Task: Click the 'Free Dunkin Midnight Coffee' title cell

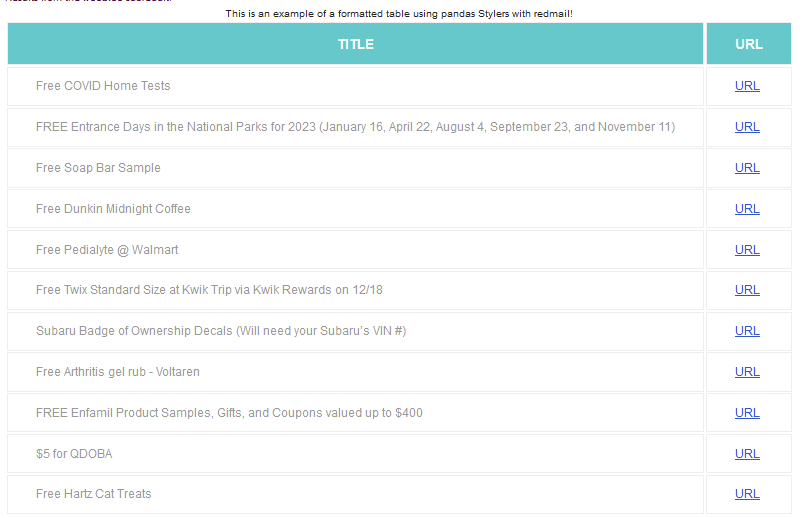Action: [x=355, y=209]
